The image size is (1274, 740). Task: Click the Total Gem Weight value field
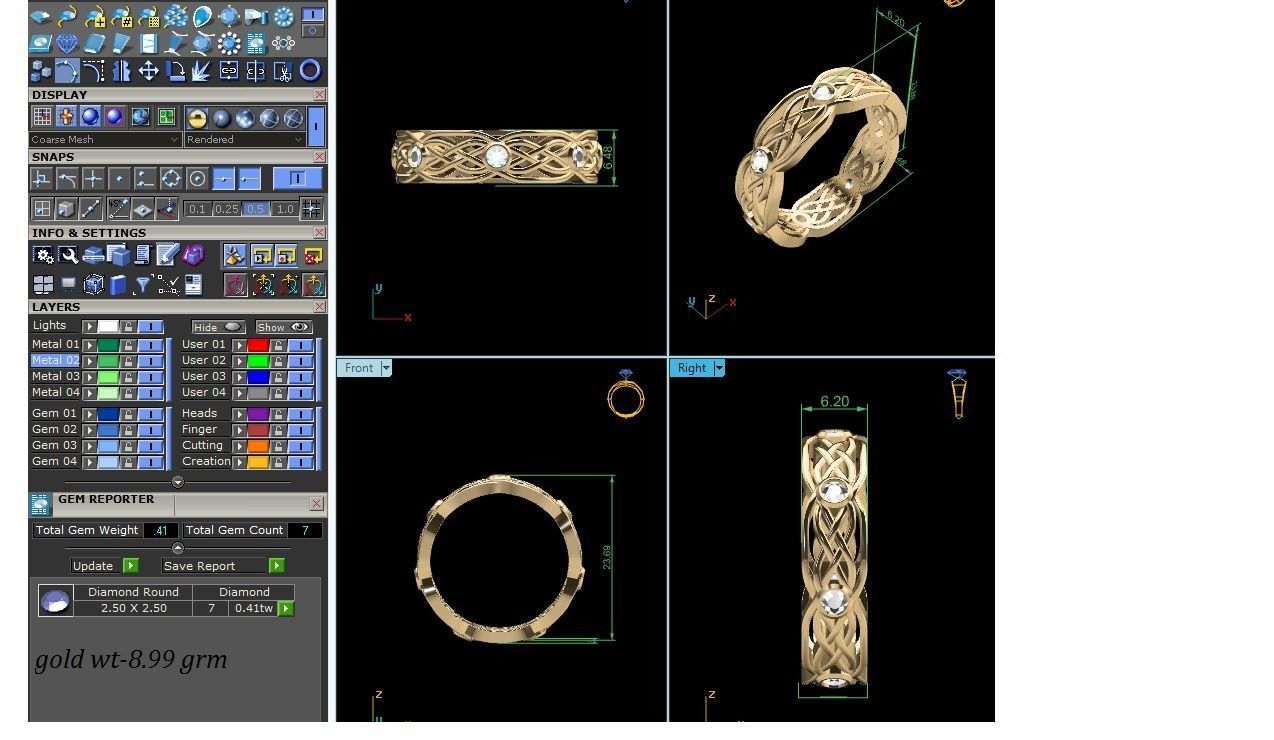pos(161,530)
